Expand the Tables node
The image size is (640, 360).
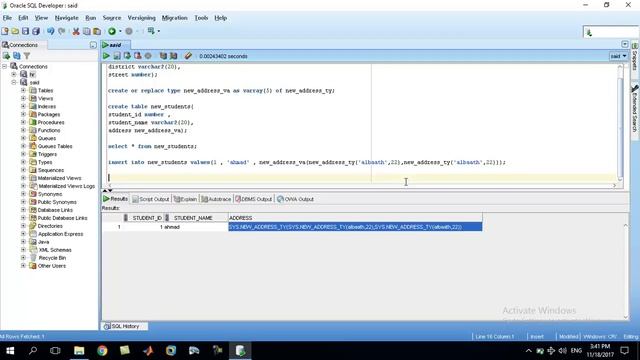[23, 90]
